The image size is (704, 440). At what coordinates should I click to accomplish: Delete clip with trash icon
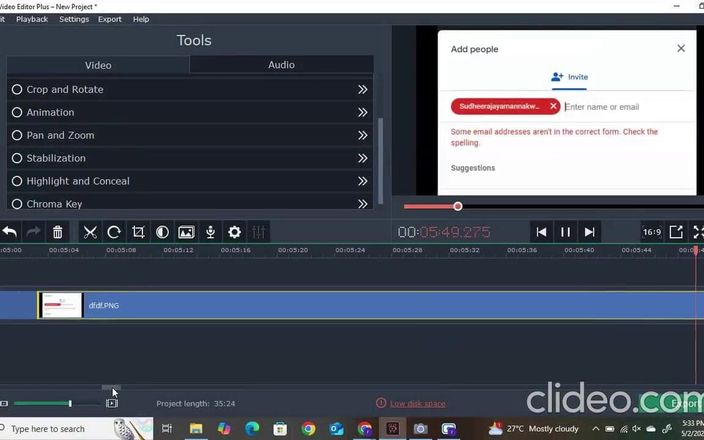pos(57,232)
